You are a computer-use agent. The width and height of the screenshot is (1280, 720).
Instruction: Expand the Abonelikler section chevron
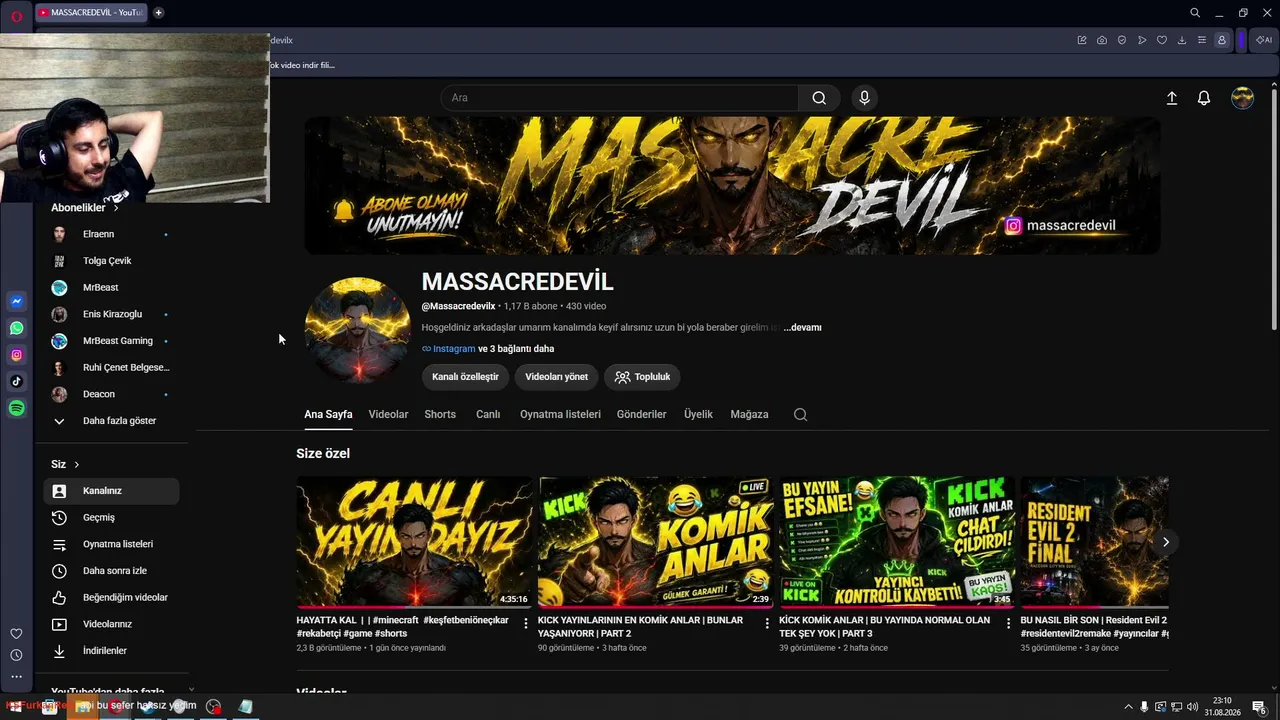116,208
